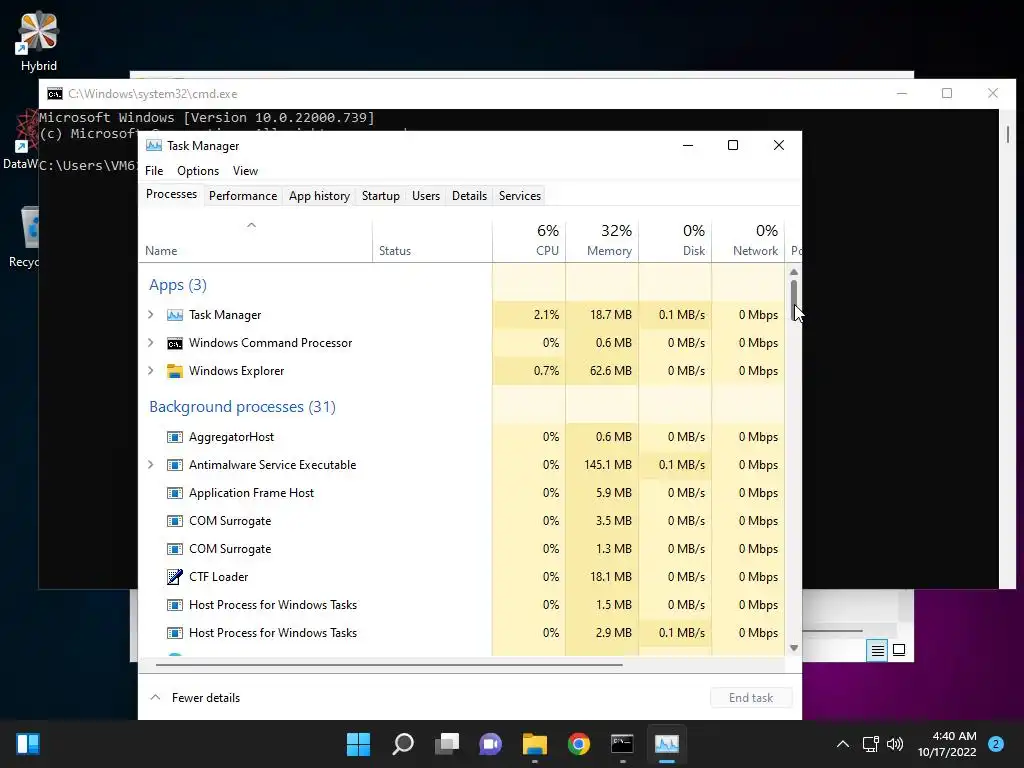Collapse with the Fewer details chevron
The image size is (1024, 768).
(155, 697)
